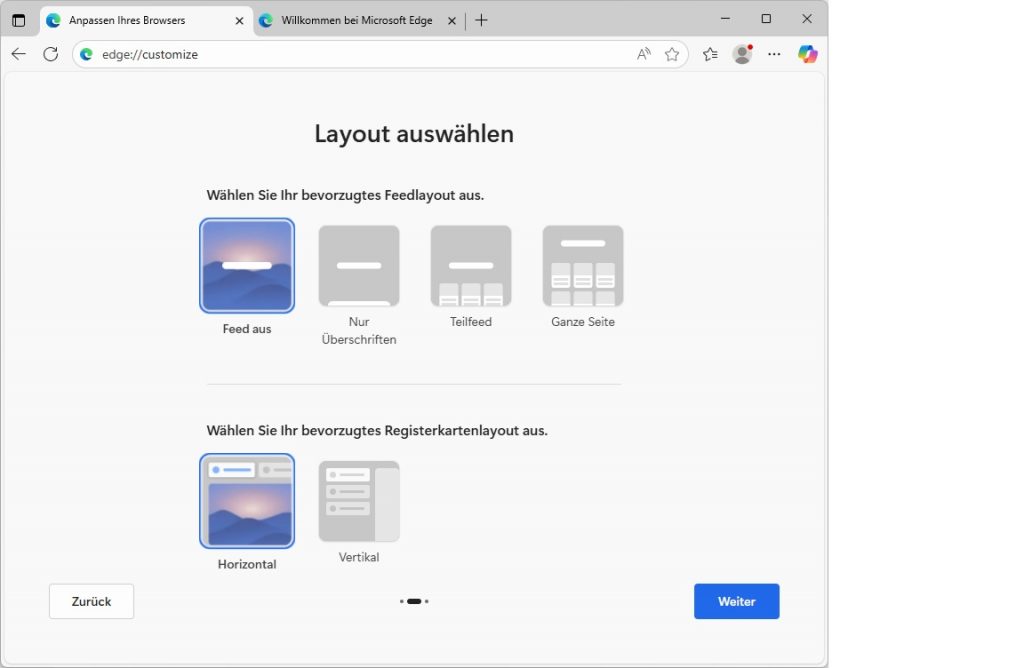The height and width of the screenshot is (668, 1024).
Task: Open a new tab with plus
Action: tap(481, 20)
